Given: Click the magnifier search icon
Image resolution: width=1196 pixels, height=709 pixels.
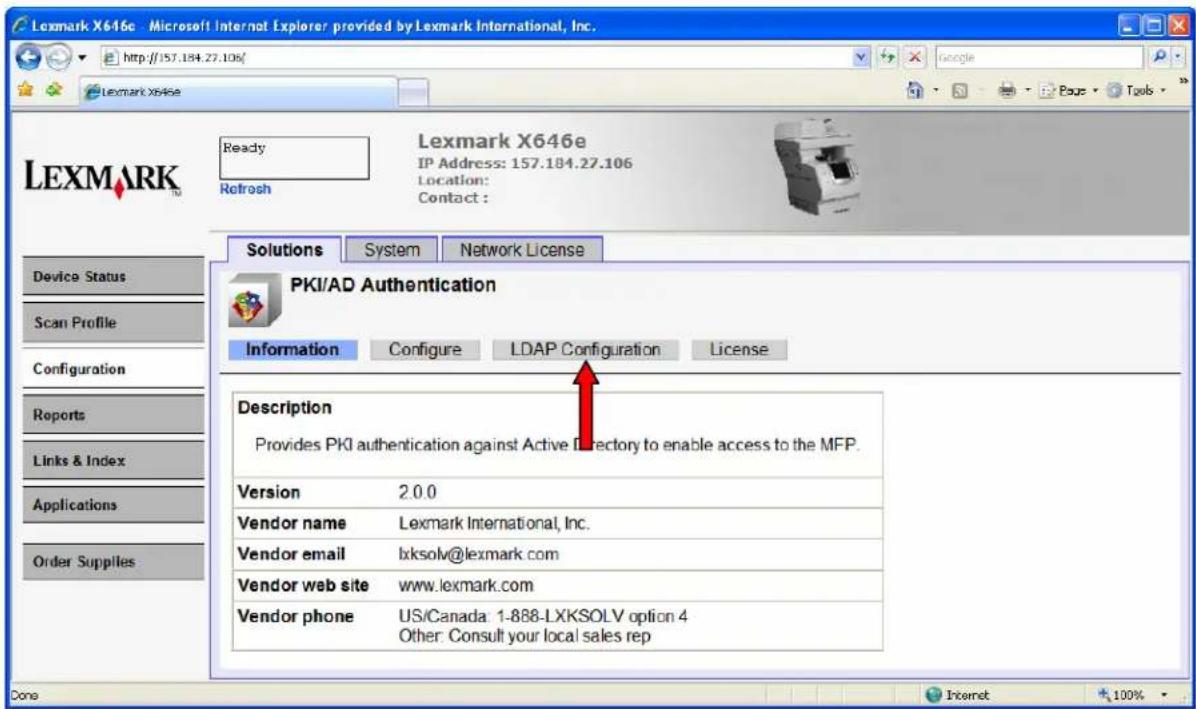Looking at the screenshot, I should (x=1159, y=57).
